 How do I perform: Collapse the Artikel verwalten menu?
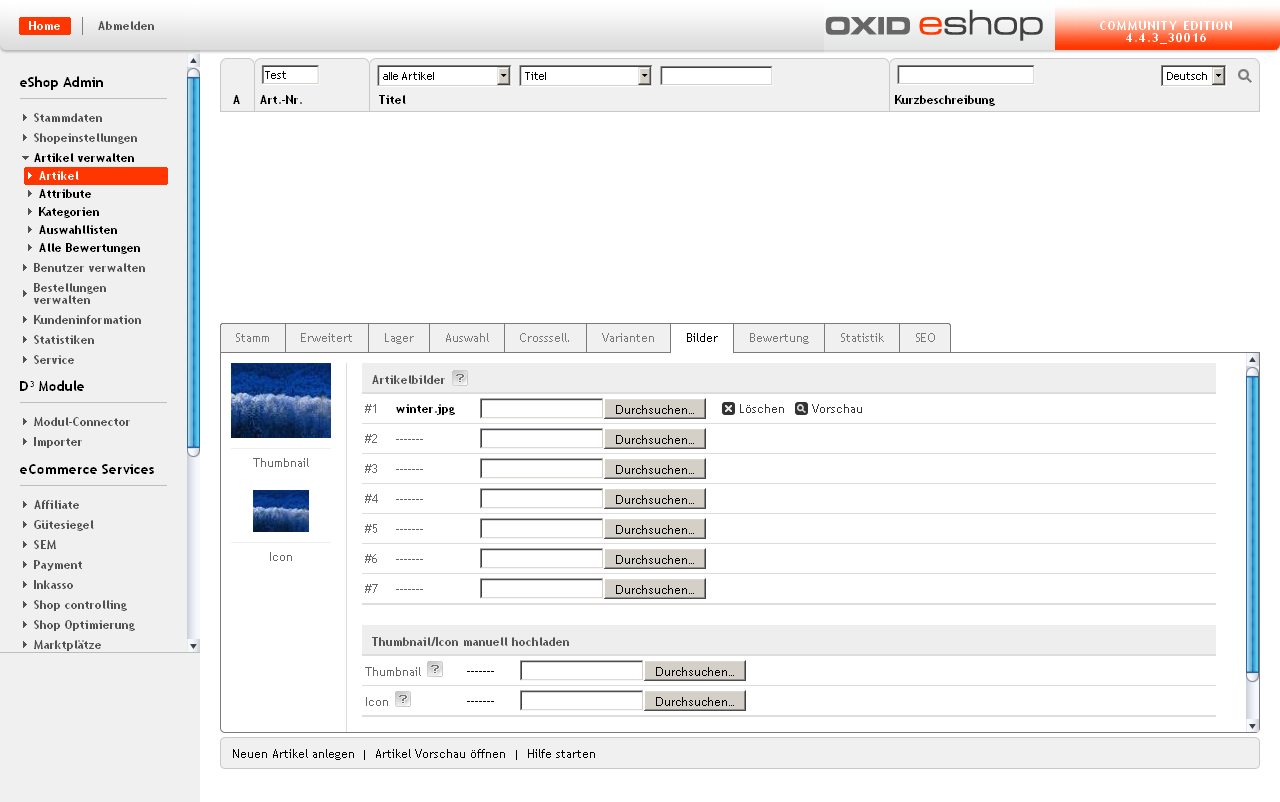point(25,158)
